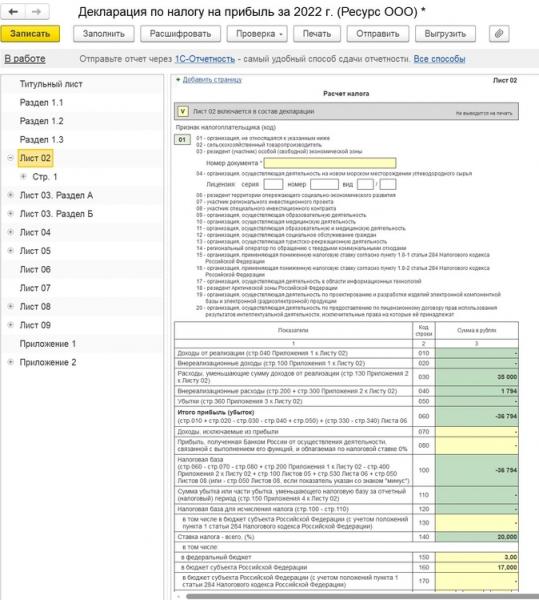Click the Все способы link
Viewport: 539px width, 600px height.
[439, 59]
